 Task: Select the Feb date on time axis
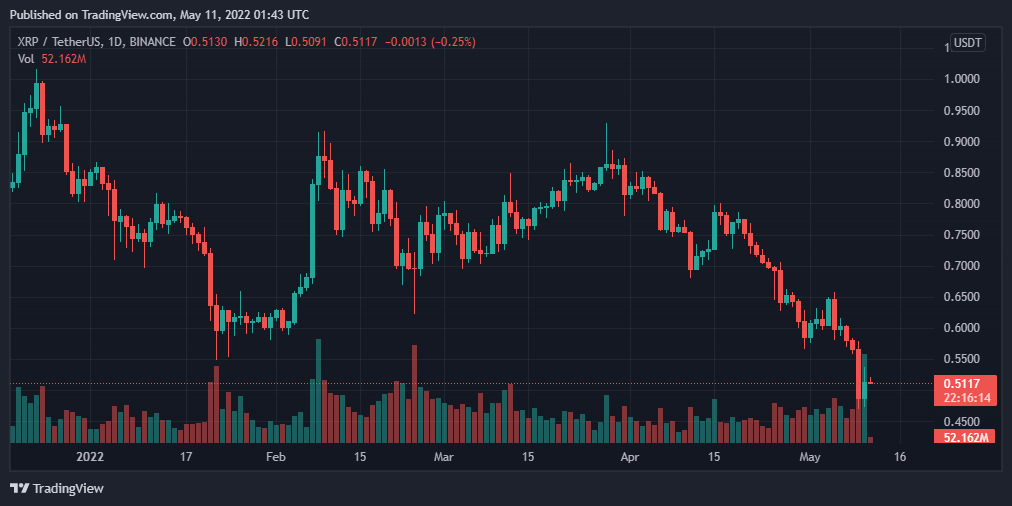pyautogui.click(x=276, y=458)
